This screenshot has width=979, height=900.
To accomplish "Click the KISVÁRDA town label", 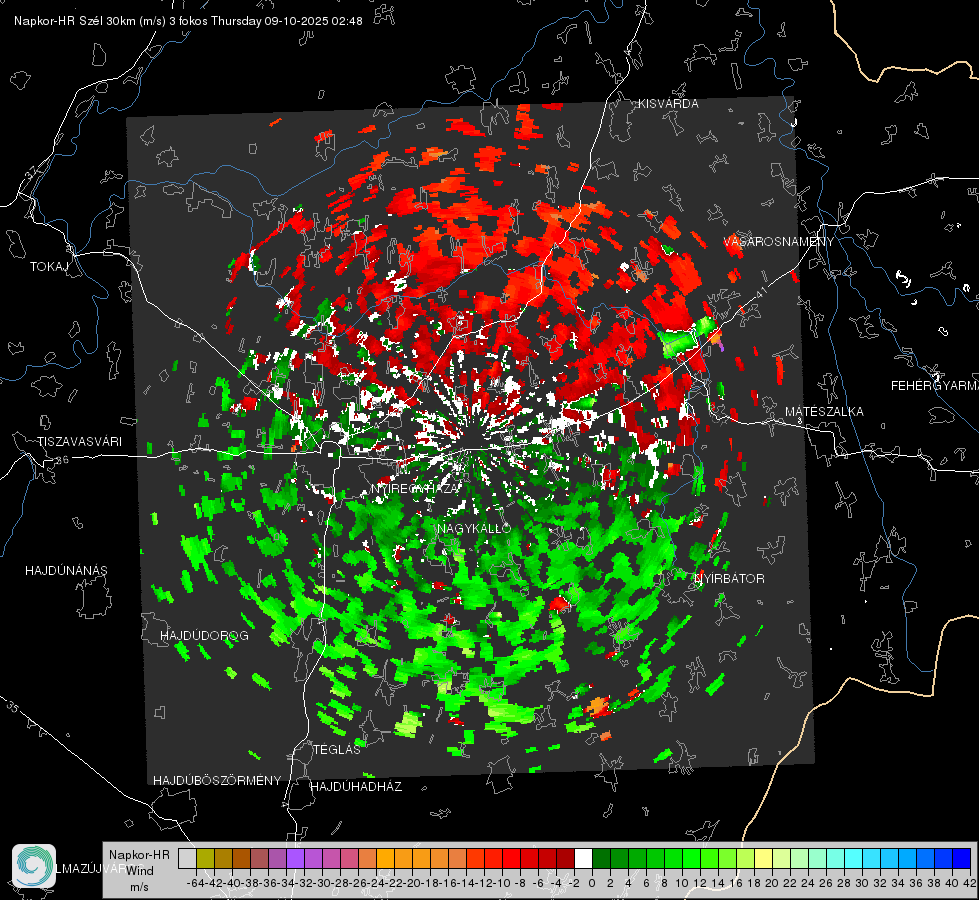I will point(668,104).
